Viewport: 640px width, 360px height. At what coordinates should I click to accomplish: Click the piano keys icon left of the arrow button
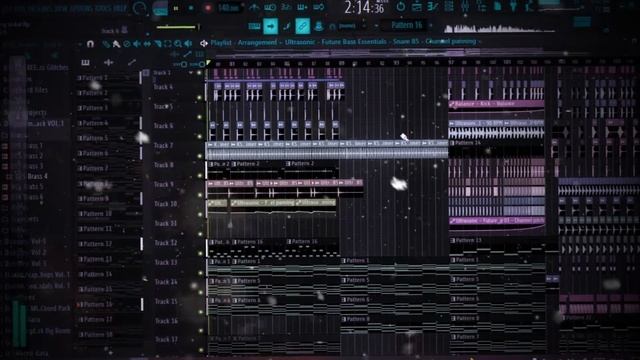click(x=254, y=26)
